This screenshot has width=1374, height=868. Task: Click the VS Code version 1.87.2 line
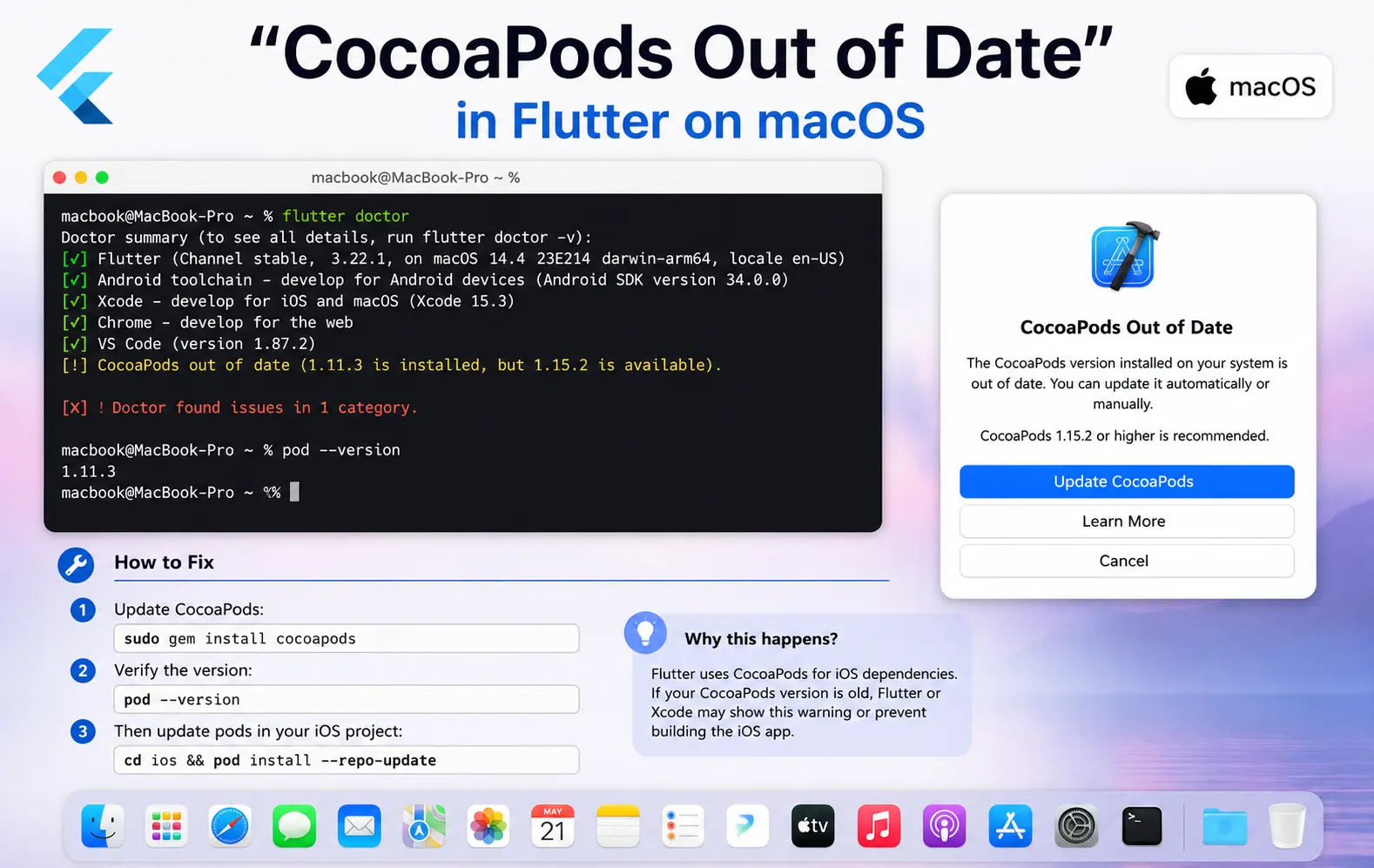tap(189, 344)
